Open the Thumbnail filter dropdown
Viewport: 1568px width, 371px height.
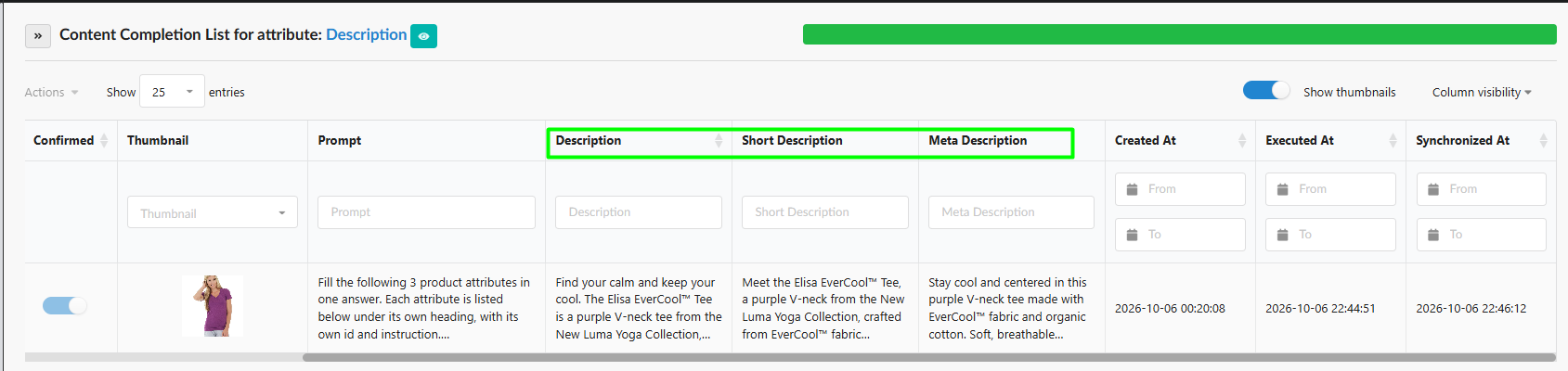[x=213, y=212]
